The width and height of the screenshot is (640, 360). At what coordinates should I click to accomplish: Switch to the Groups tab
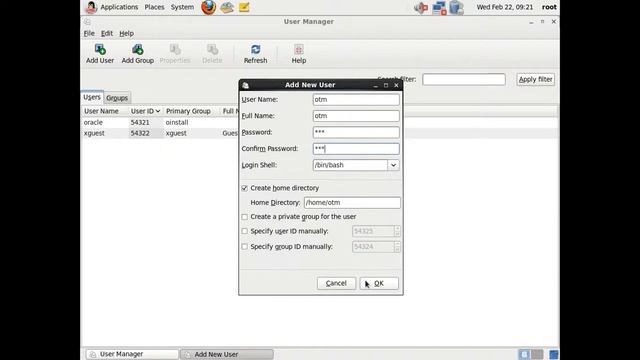(117, 98)
